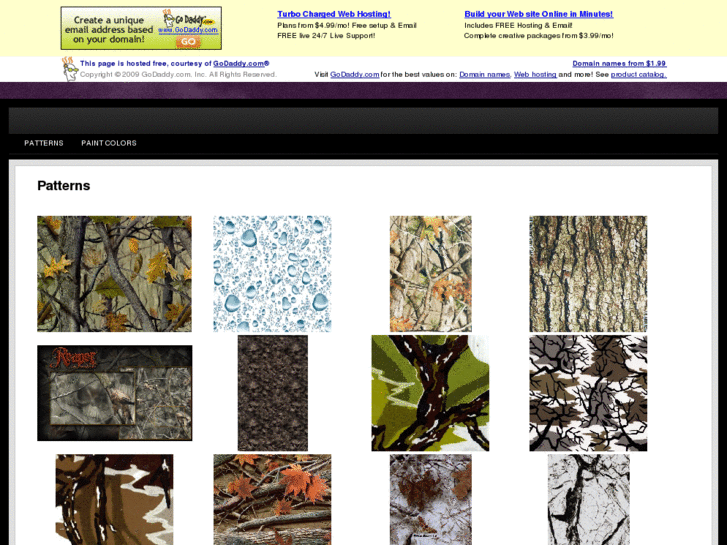Image resolution: width=727 pixels, height=545 pixels.
Task: Click the 'Copyright © 2009 GoDaddy.com' text
Action: coord(178,74)
